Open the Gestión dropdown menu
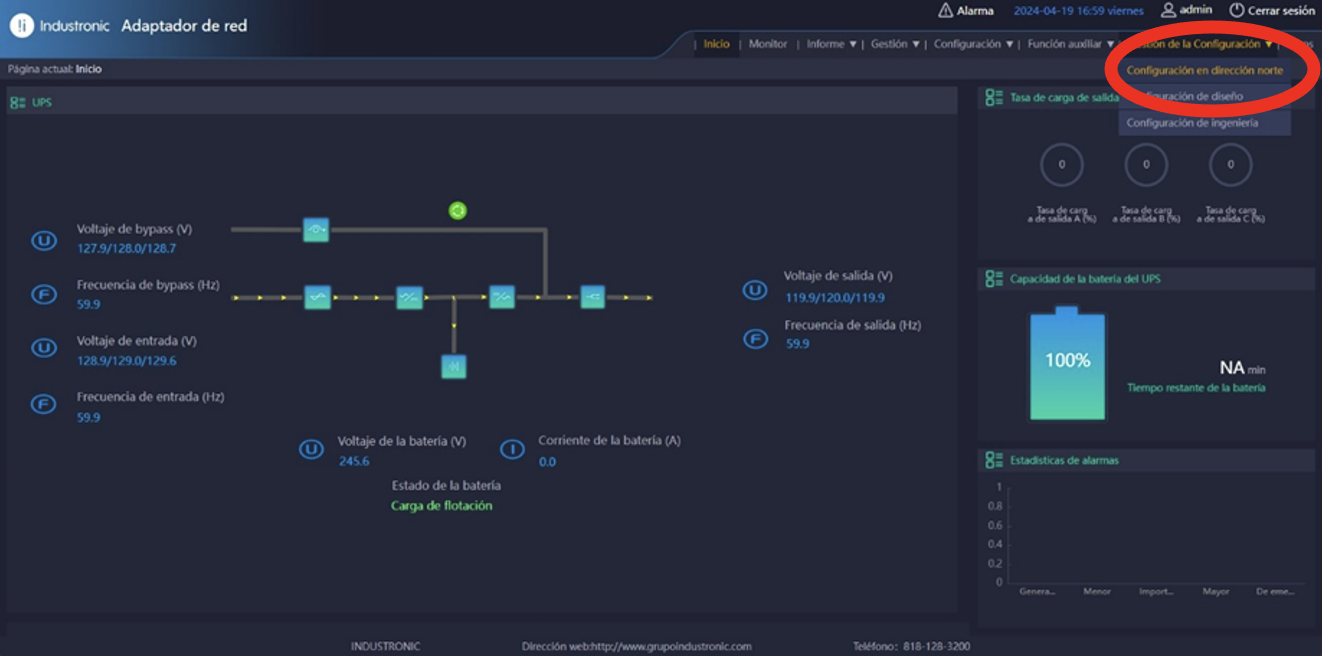 coord(895,44)
